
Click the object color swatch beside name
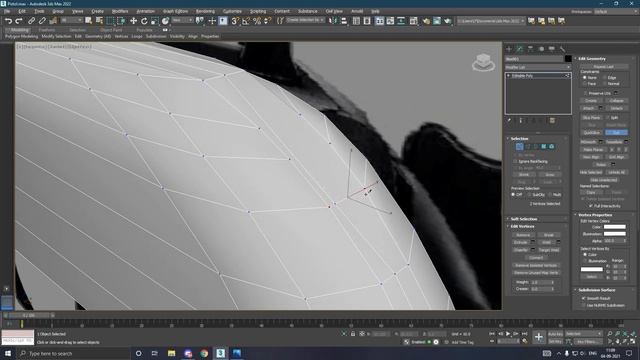pyautogui.click(x=568, y=59)
